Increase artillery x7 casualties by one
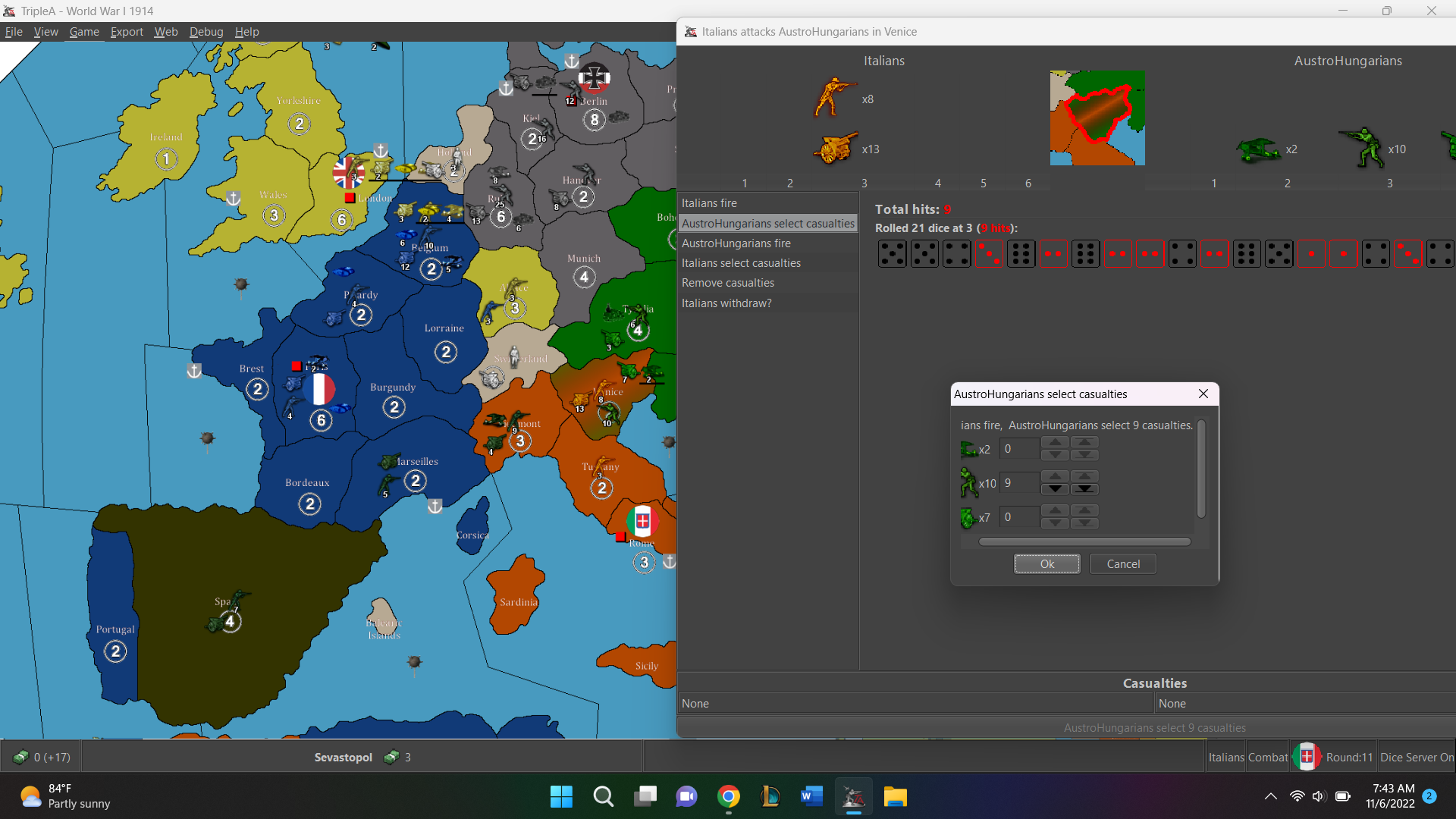Viewport: 1456px width, 819px height. pos(1055,511)
